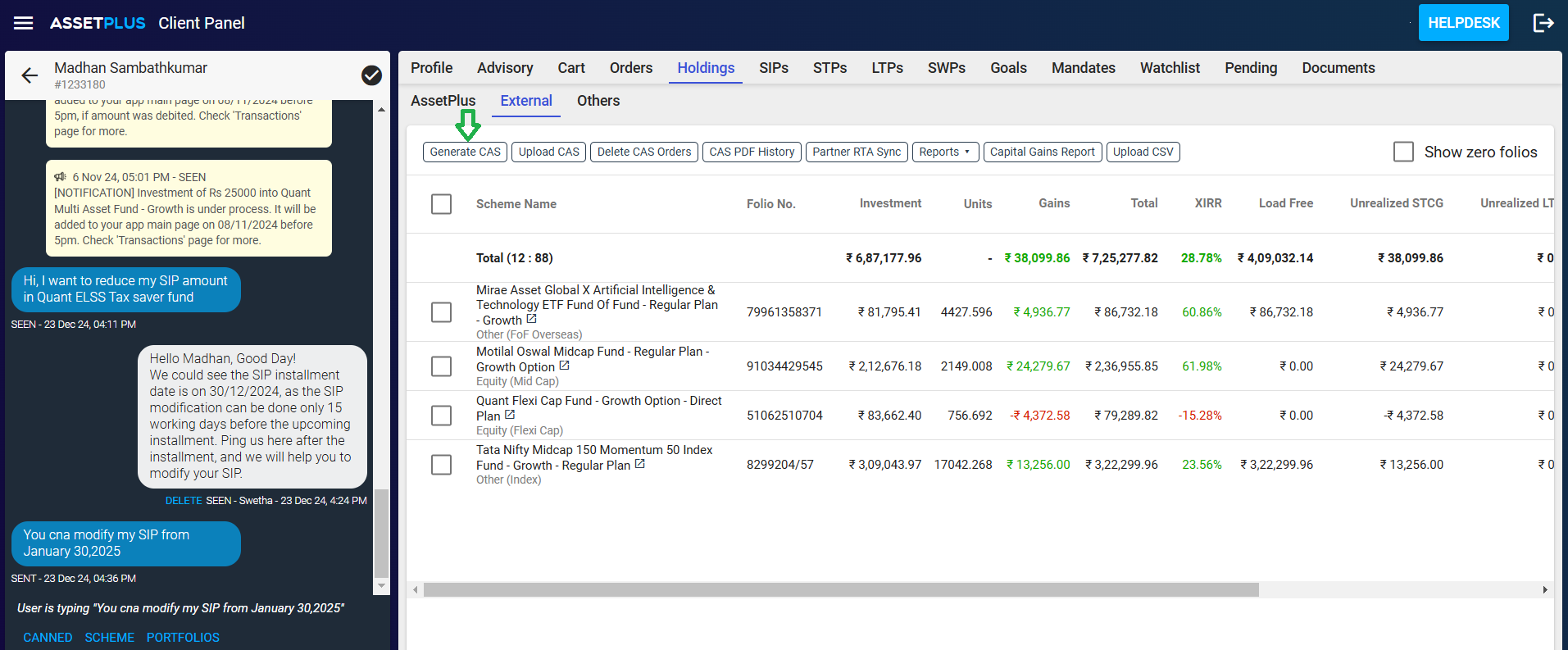Open Tata Nifty Midcap fund link icon
The height and width of the screenshot is (650, 1568).
[x=639, y=464]
